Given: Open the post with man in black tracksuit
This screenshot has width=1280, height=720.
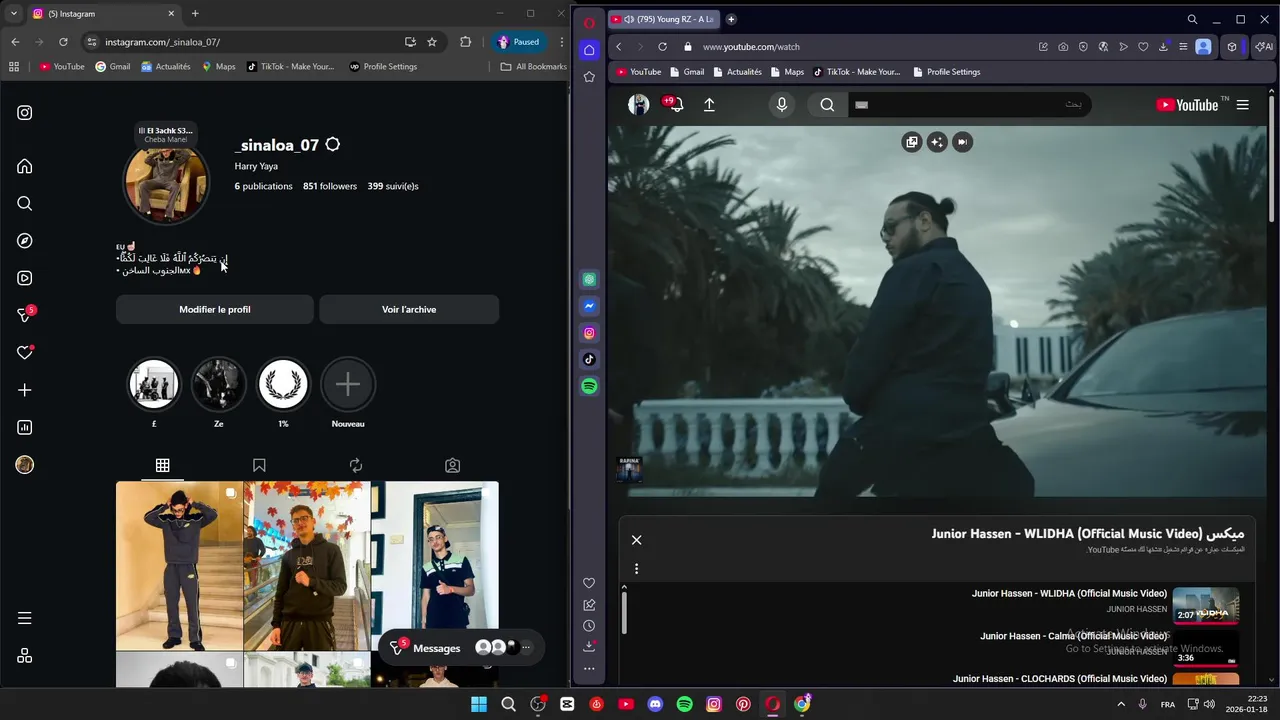Looking at the screenshot, I should (x=179, y=566).
